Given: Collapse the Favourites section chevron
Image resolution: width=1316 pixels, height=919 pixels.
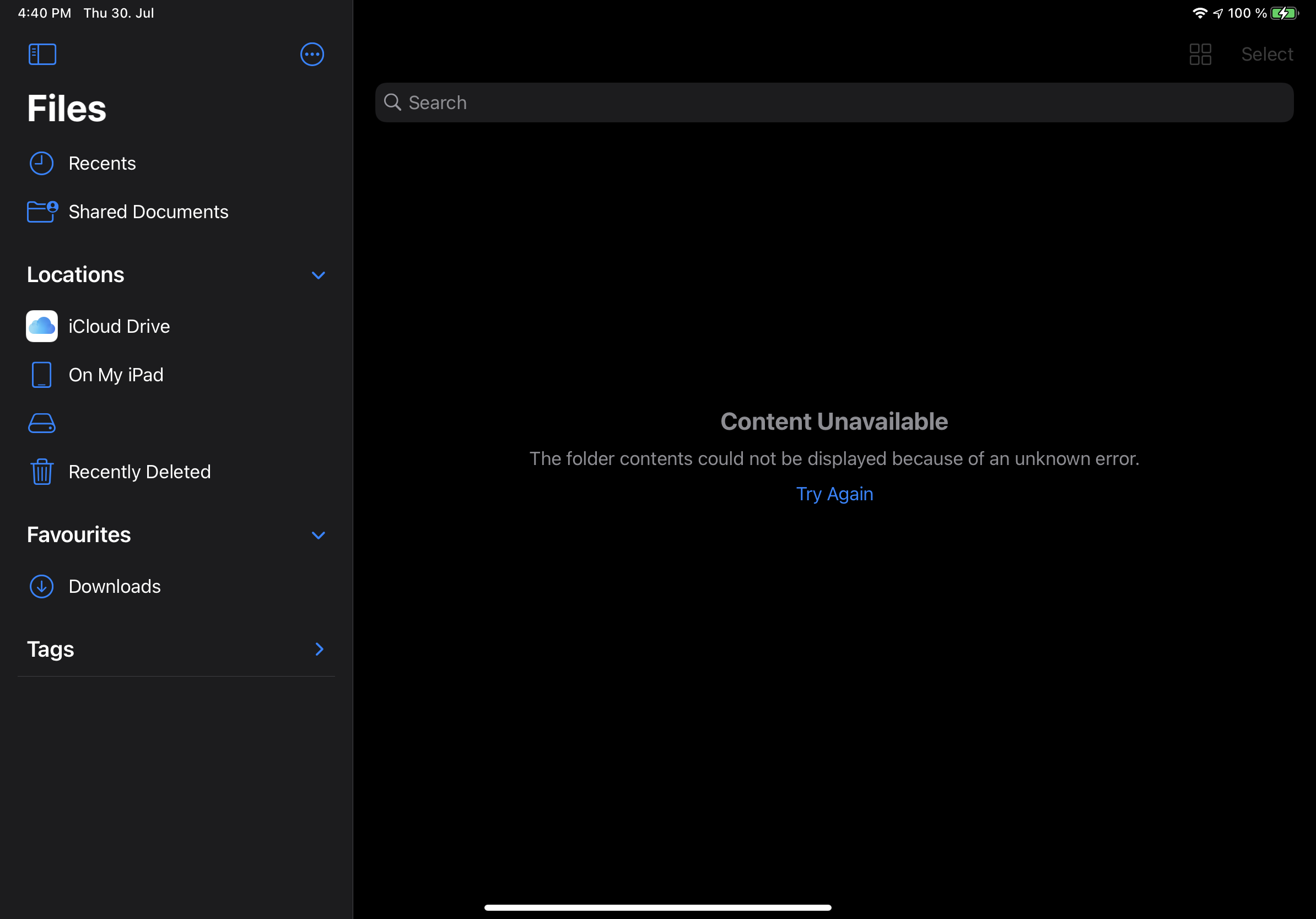Looking at the screenshot, I should point(318,535).
